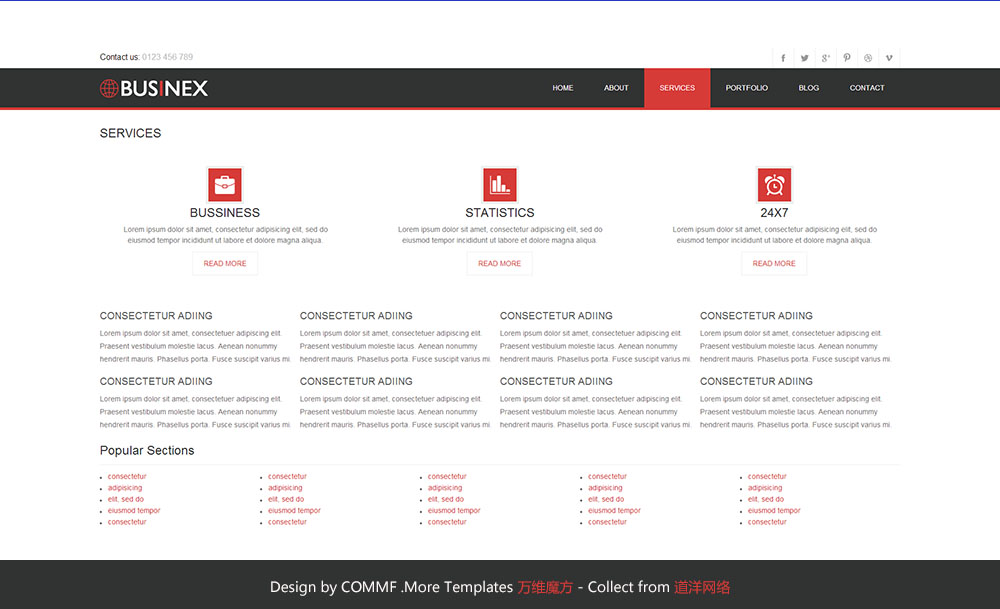Image resolution: width=1000 pixels, height=609 pixels.
Task: Navigate to the Contact page
Action: point(867,88)
